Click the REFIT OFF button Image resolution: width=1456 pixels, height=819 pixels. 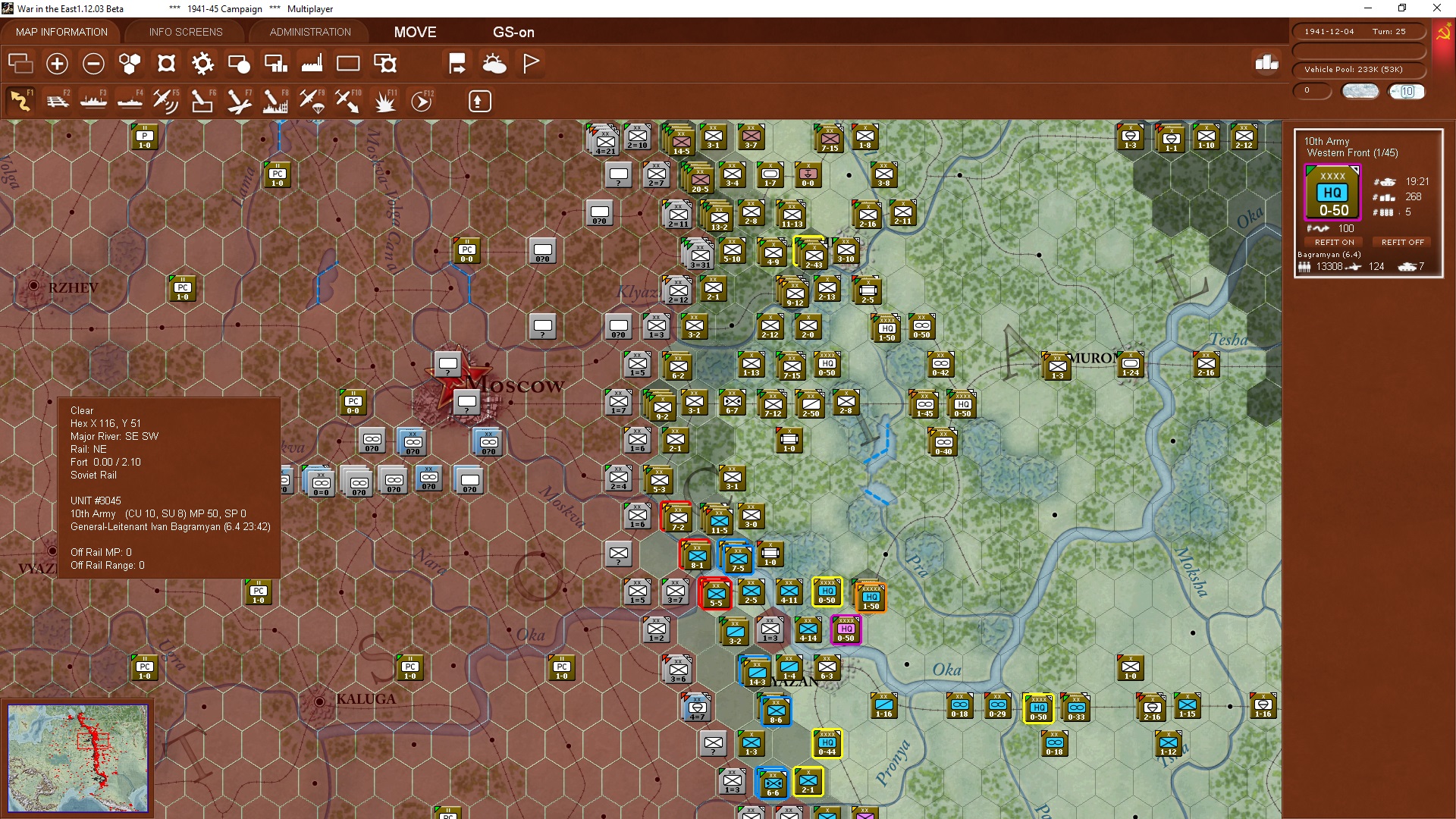pos(1402,242)
